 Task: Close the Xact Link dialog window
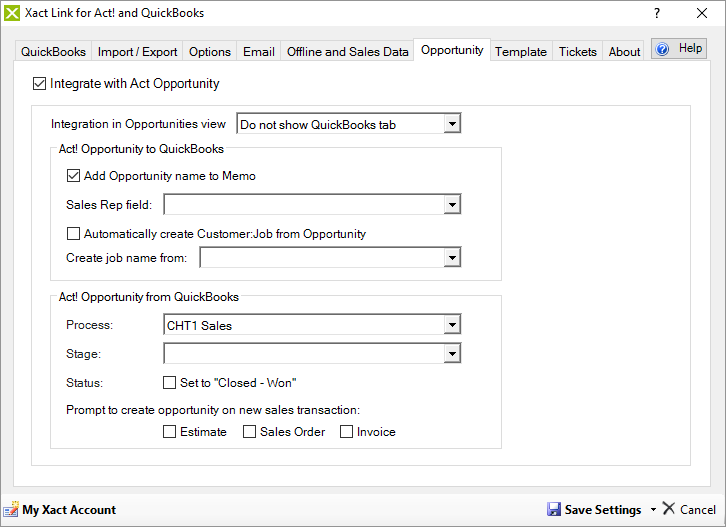pyautogui.click(x=702, y=13)
